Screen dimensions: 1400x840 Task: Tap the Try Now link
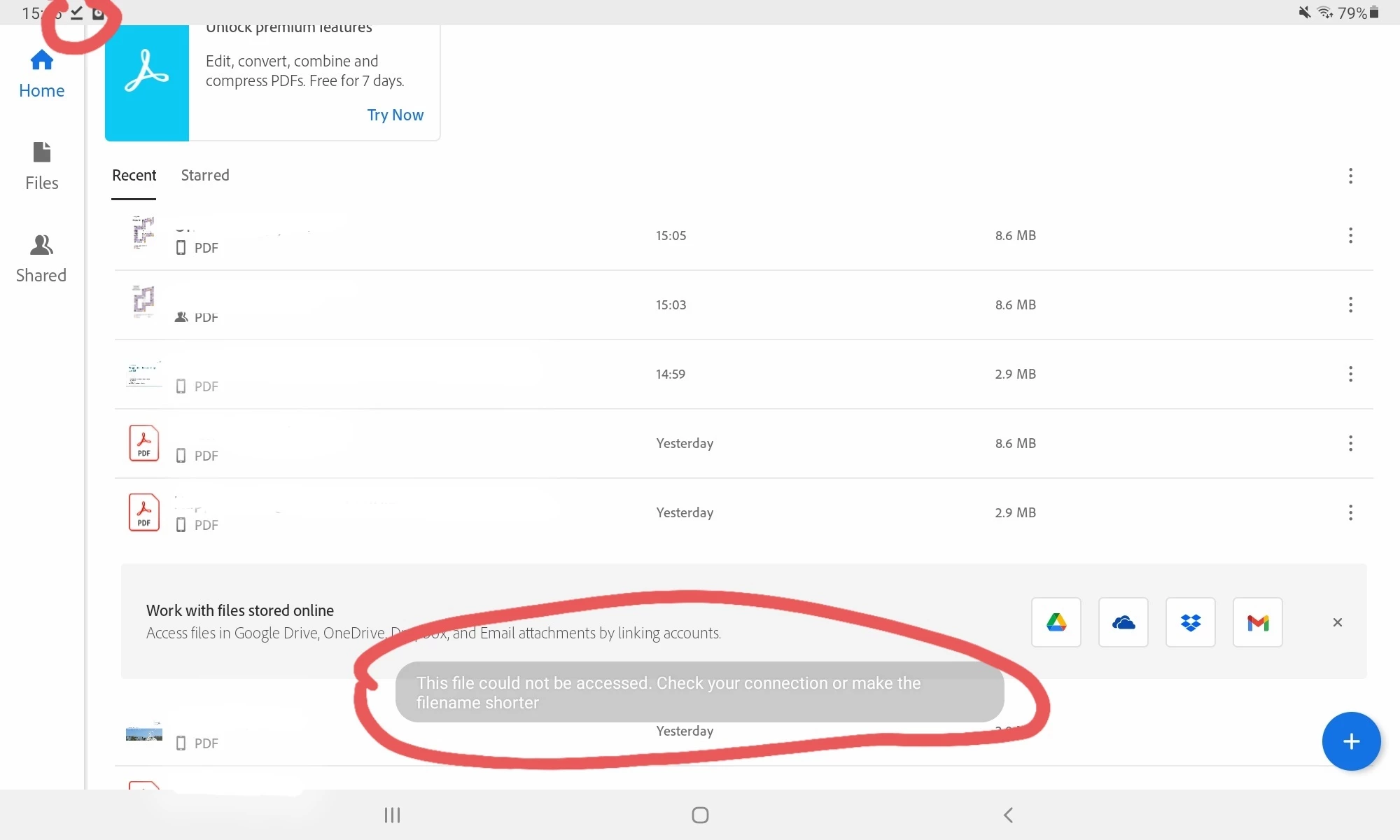[x=395, y=115]
